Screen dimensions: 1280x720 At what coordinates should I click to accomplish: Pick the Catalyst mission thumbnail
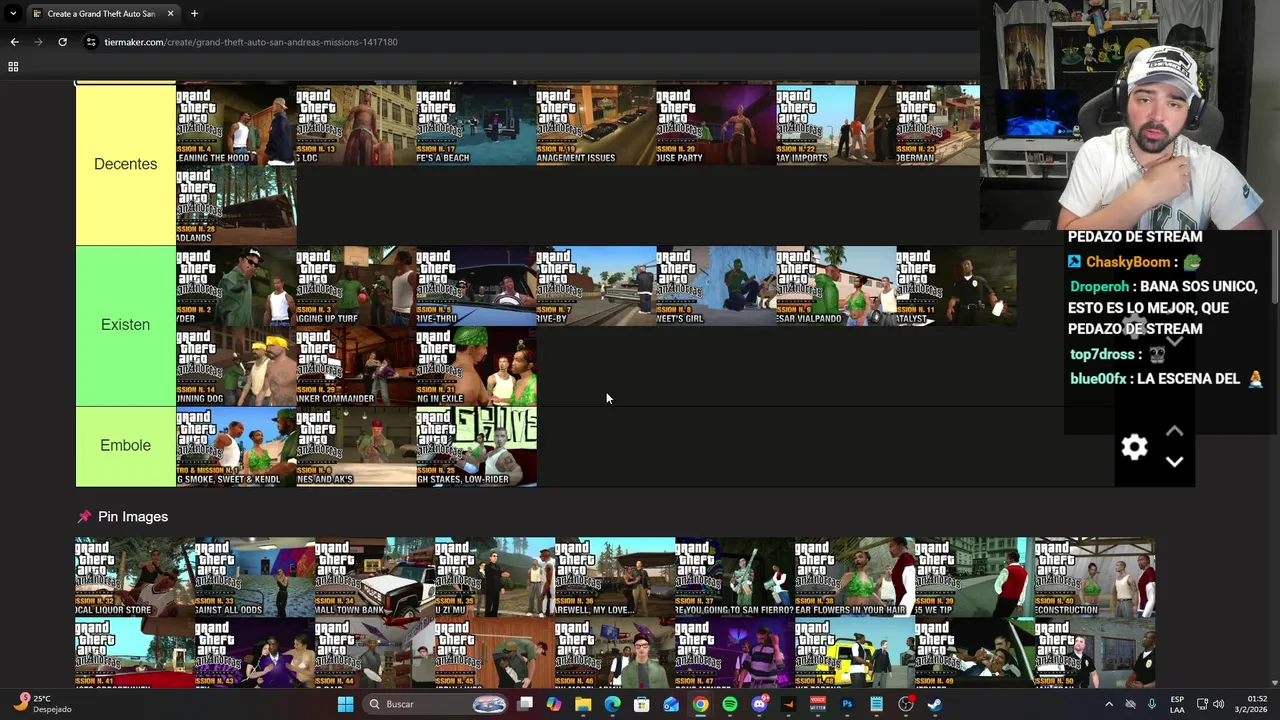(956, 286)
